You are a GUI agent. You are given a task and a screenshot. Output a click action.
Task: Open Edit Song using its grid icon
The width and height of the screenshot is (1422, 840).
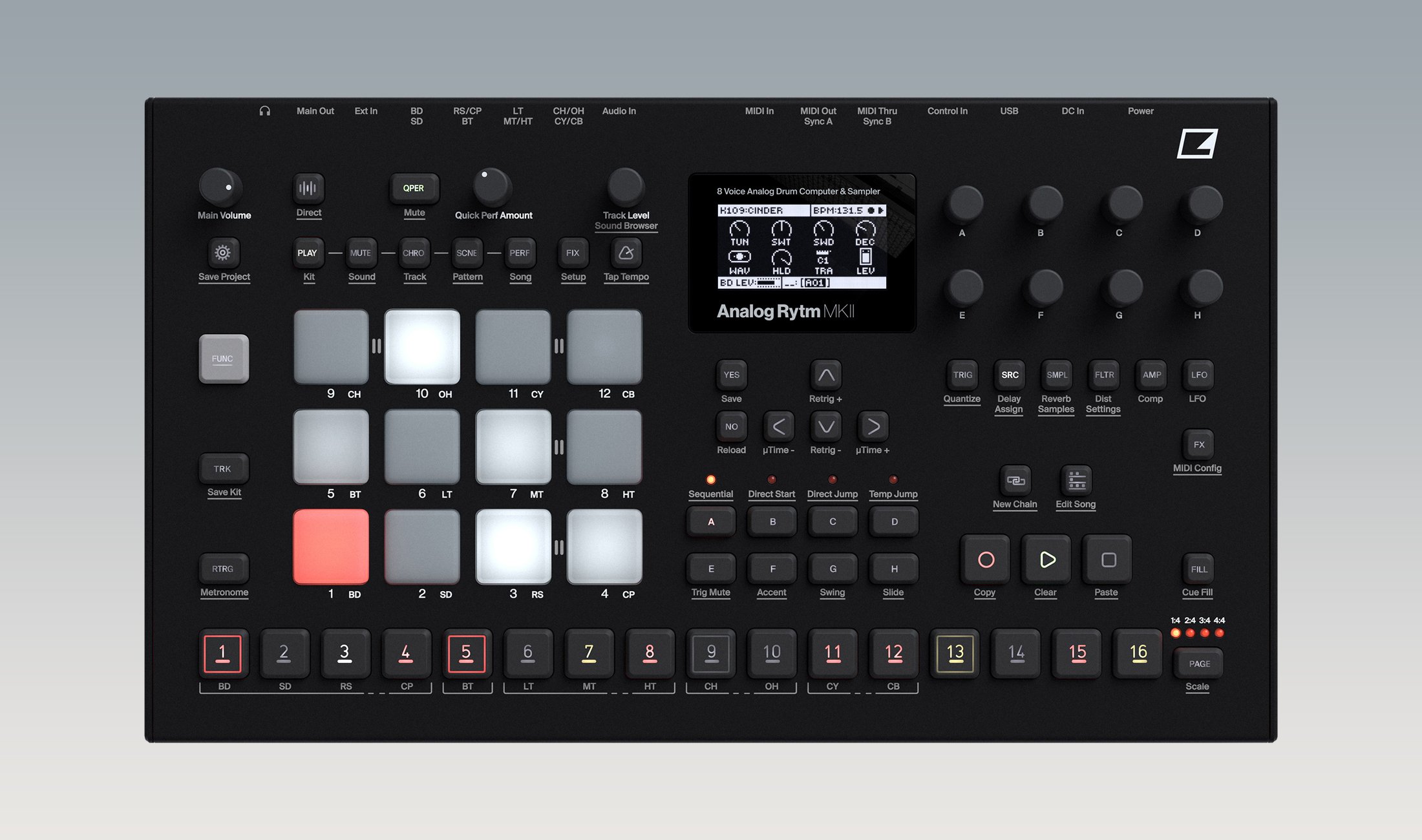click(x=1075, y=481)
